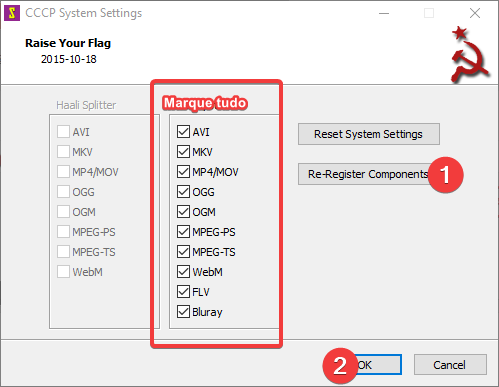
Task: Toggle the checked WebM checkbox
Action: 183,272
